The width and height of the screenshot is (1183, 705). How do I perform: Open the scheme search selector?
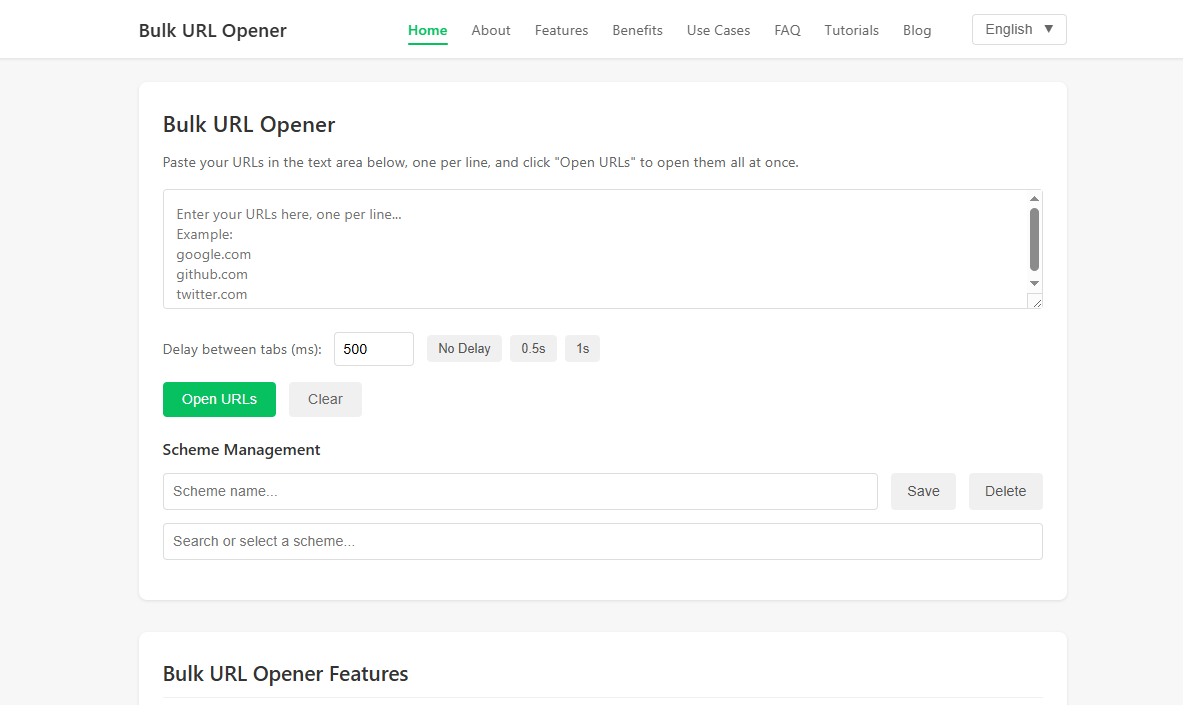pos(602,541)
